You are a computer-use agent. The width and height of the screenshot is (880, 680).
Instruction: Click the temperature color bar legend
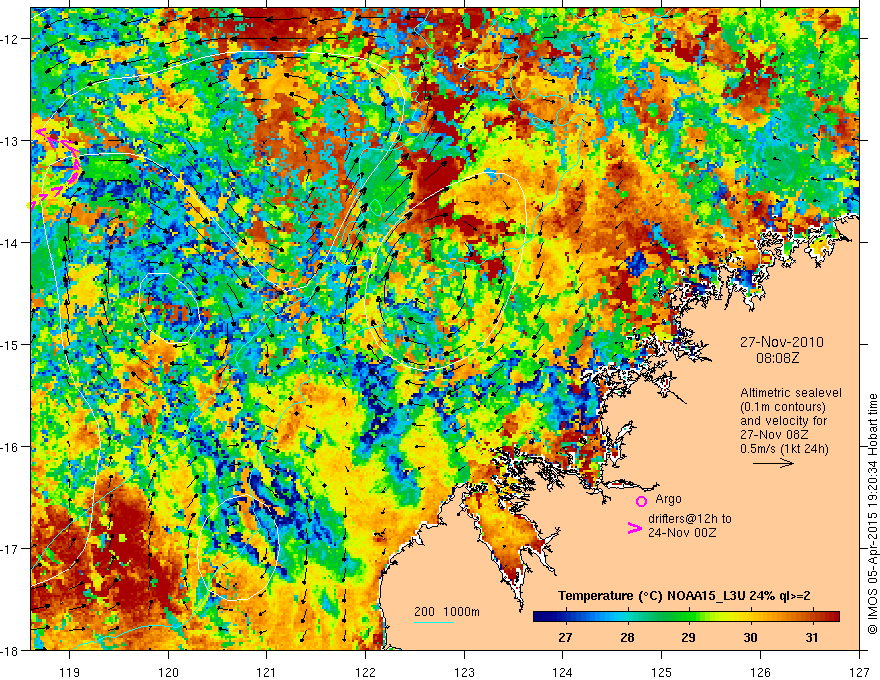pyautogui.click(x=686, y=617)
